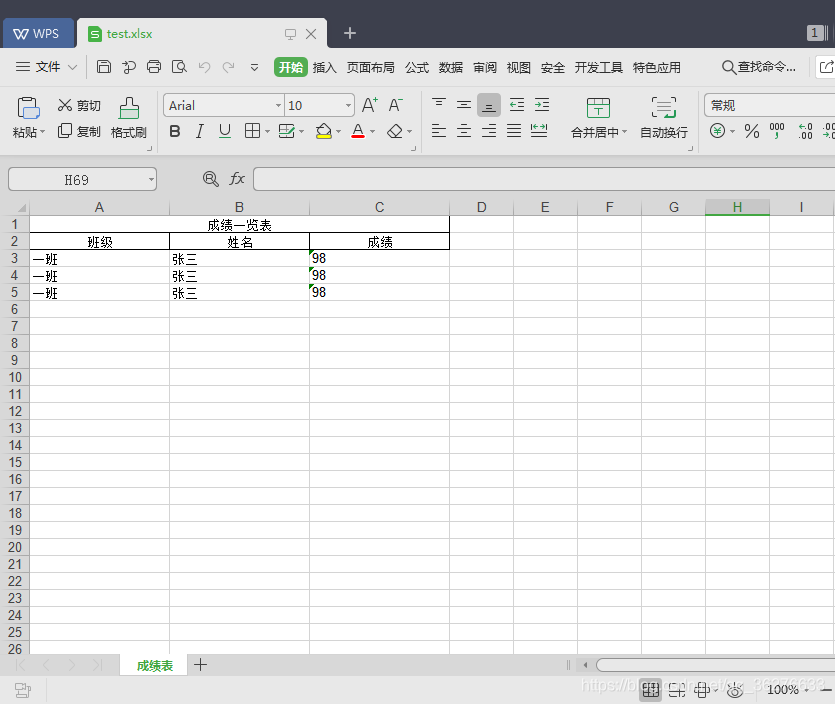Screen dimensions: 835x704
Task: Click the increase font size icon
Action: 369,104
